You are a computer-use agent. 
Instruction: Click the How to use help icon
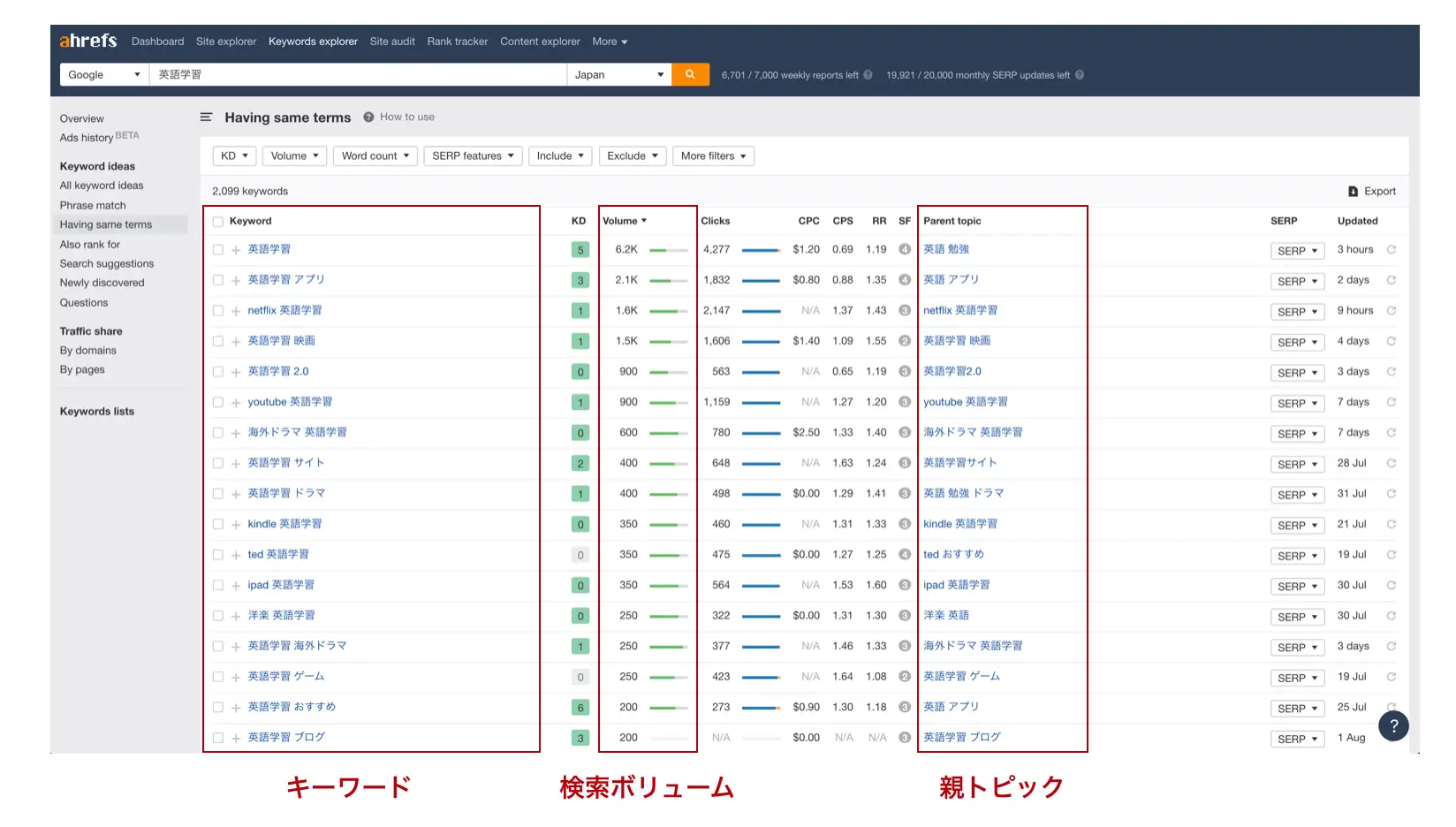tap(367, 116)
